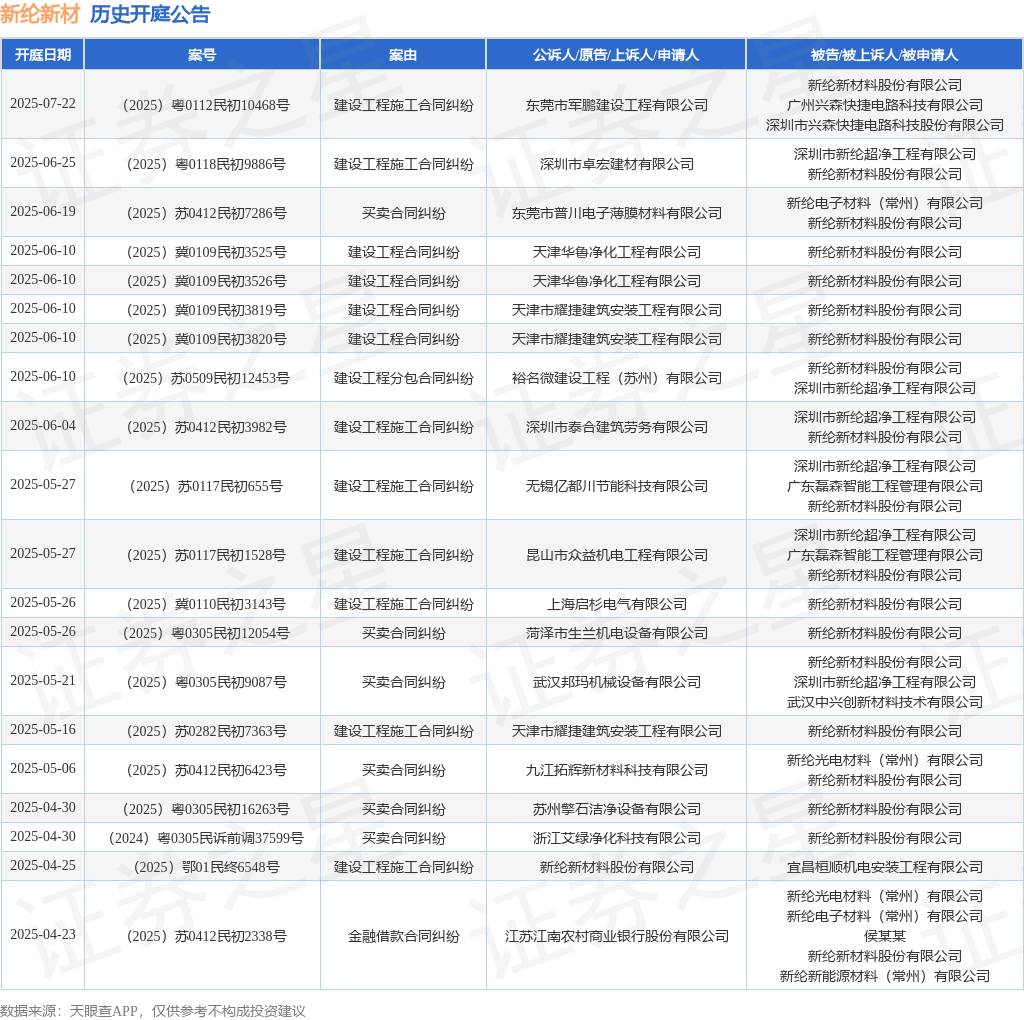The height and width of the screenshot is (1020, 1024).
Task: Select the 开庭日期 column header
Action: 43,55
